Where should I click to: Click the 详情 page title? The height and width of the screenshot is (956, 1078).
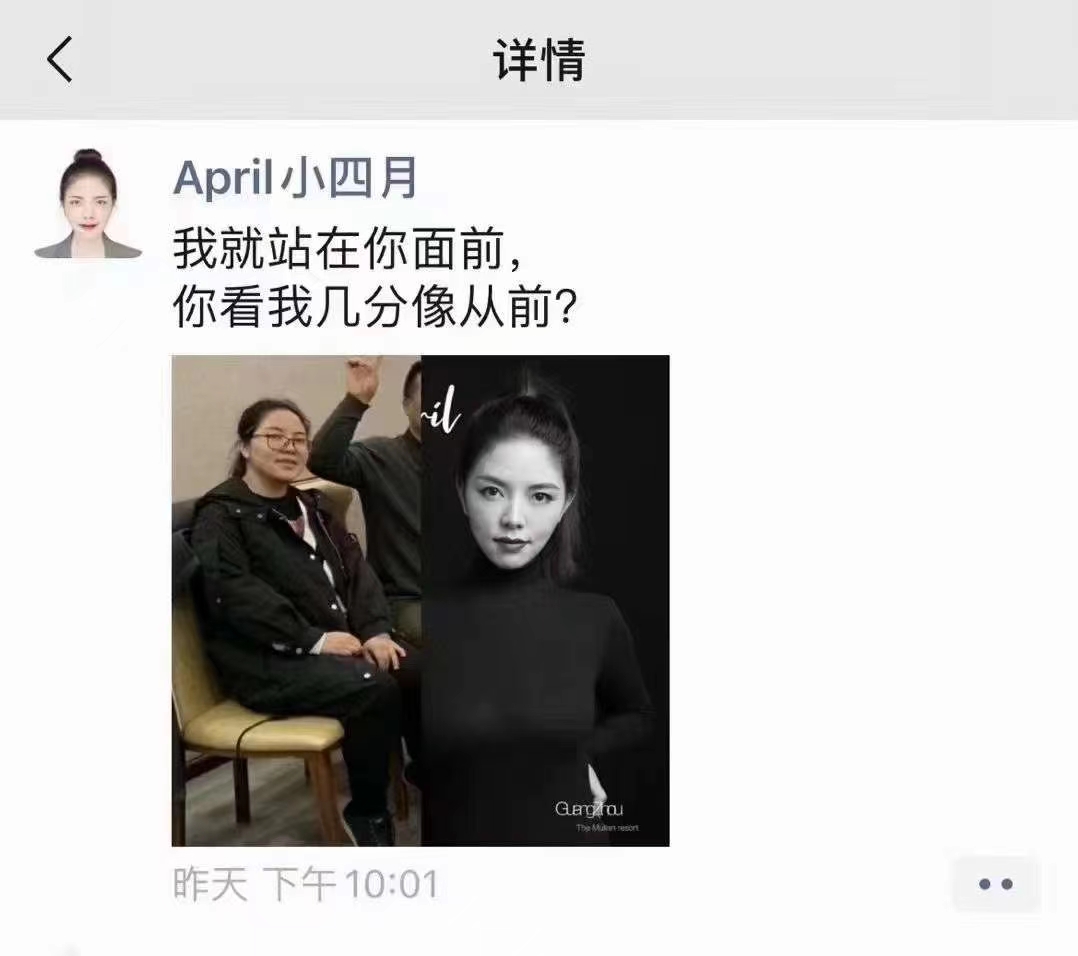click(539, 60)
